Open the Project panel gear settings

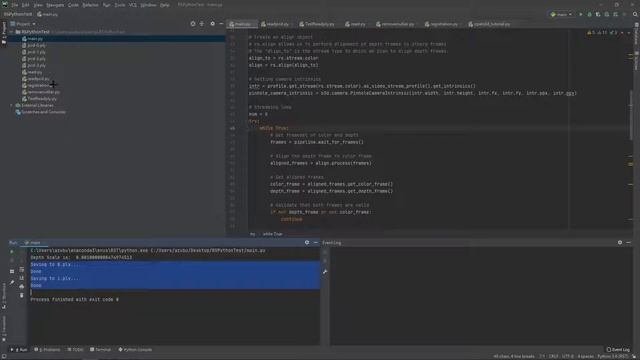point(212,24)
